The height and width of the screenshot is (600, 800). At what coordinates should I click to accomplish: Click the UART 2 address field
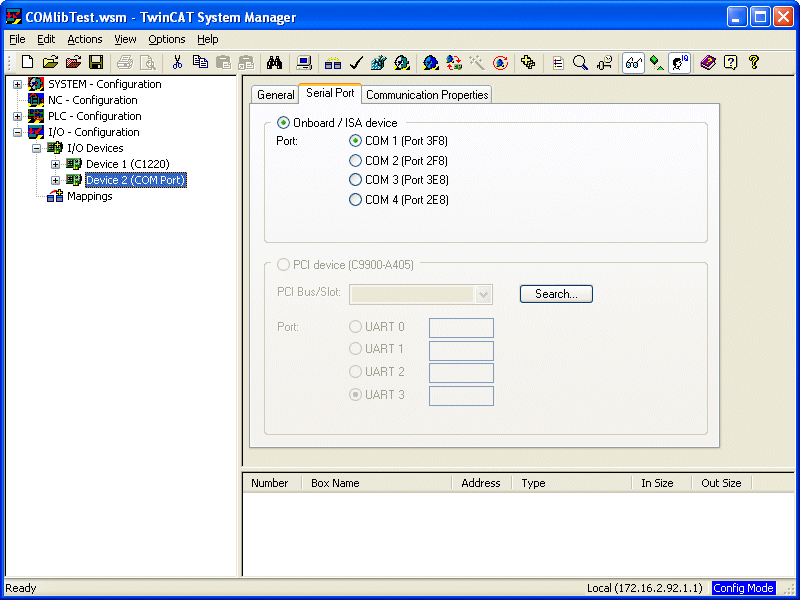(x=461, y=373)
